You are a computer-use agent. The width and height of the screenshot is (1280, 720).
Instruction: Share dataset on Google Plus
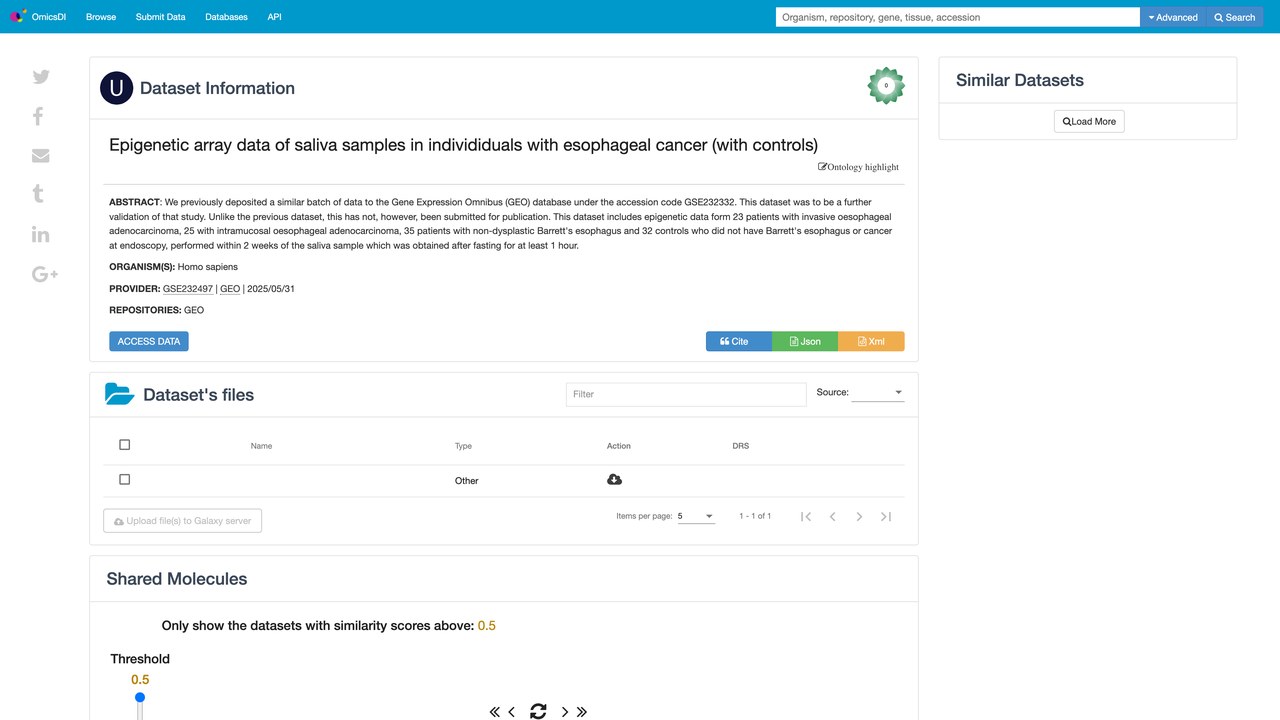(x=45, y=274)
